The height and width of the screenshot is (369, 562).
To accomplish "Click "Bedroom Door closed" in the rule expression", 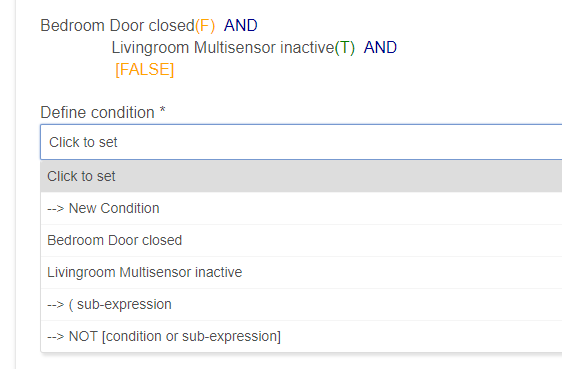I will 118,26.
